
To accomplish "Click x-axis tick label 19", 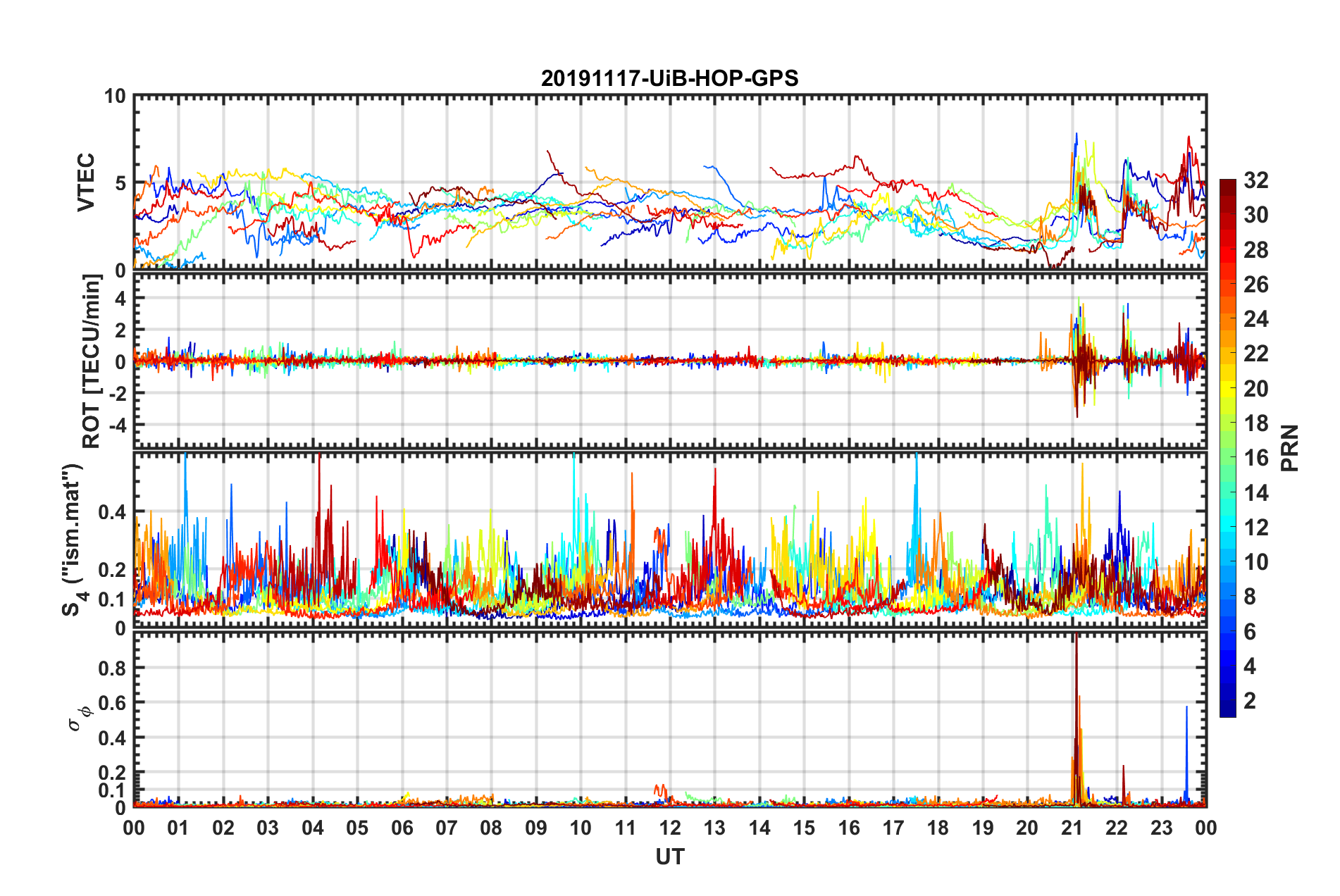I will coord(983,828).
